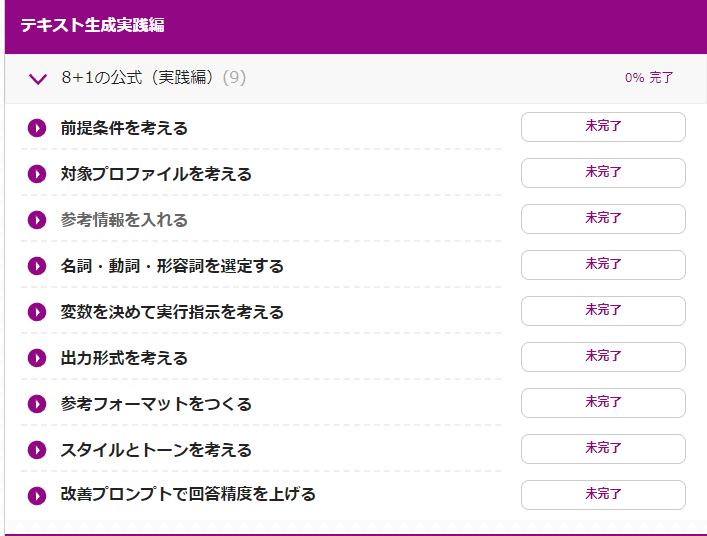707x536 pixels.
Task: Open lesson スタイルとトーンを考える
Action: click(156, 450)
